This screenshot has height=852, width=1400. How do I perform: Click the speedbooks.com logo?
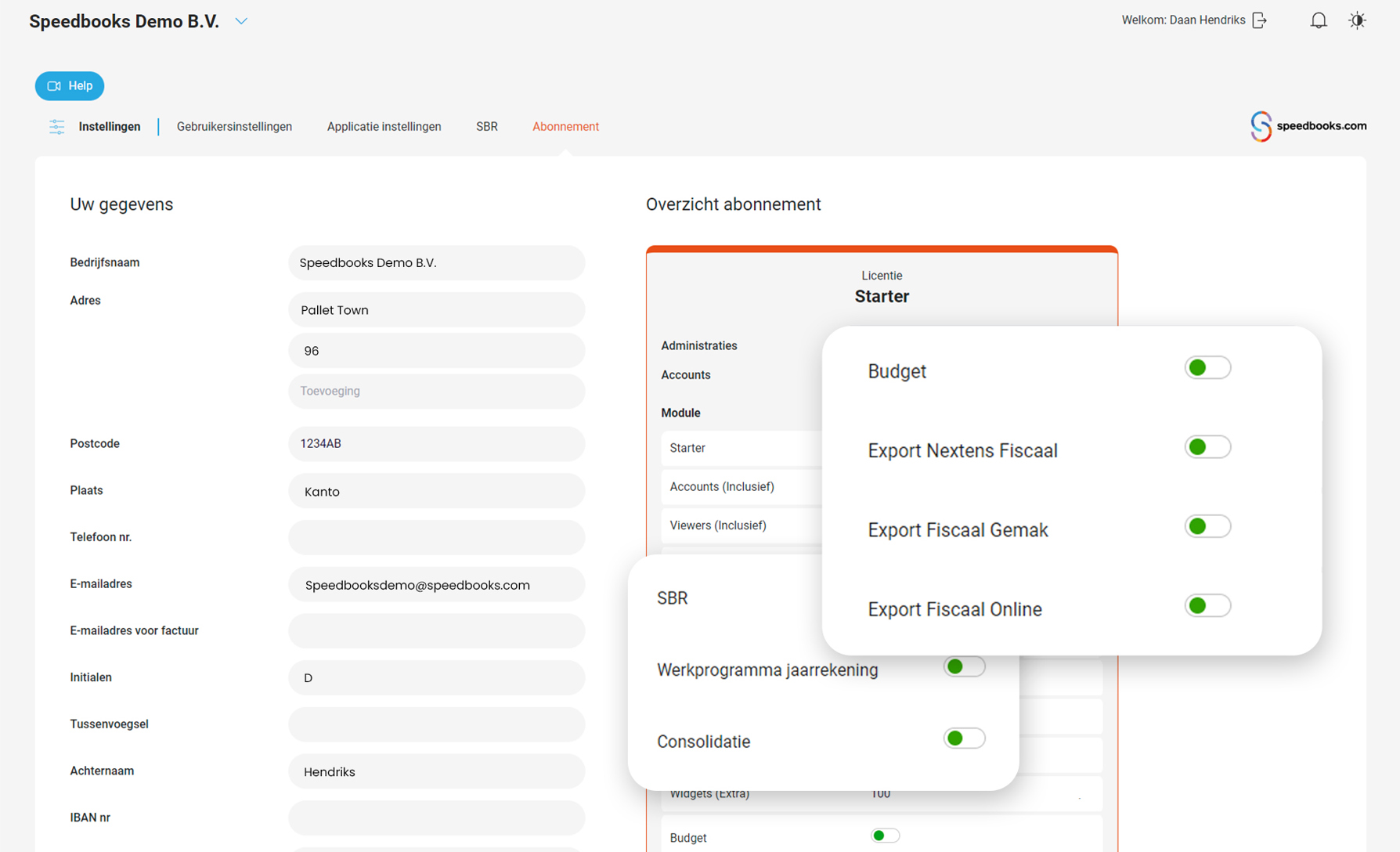pos(1308,126)
